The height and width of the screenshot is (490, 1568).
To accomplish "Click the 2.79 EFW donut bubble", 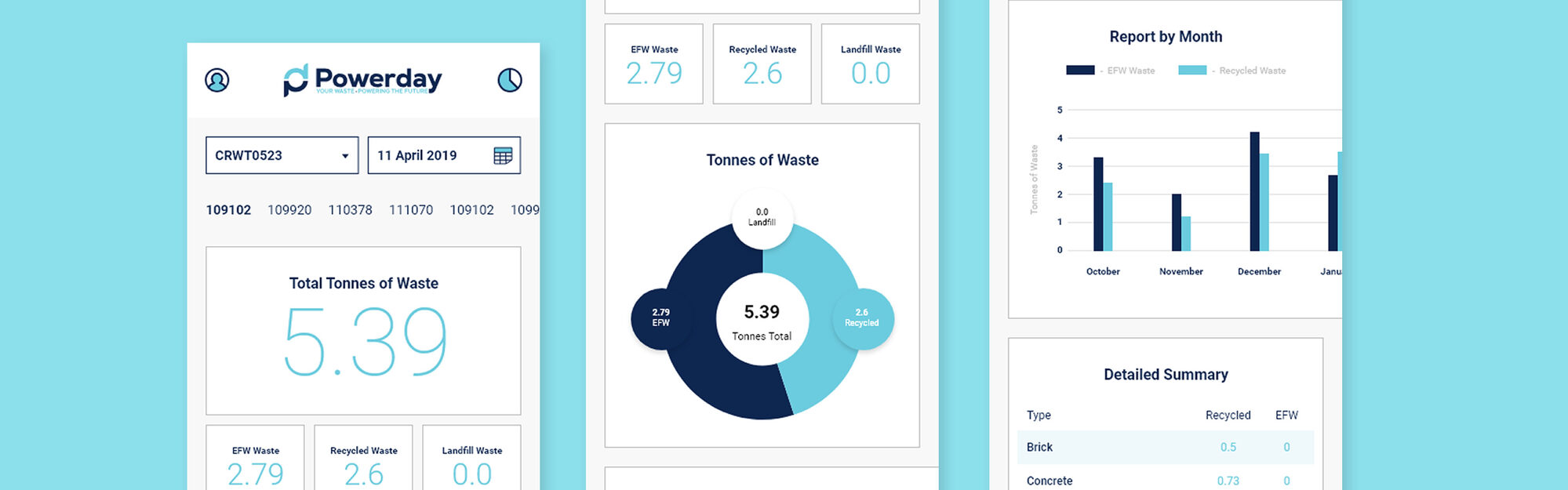I will pyautogui.click(x=661, y=318).
